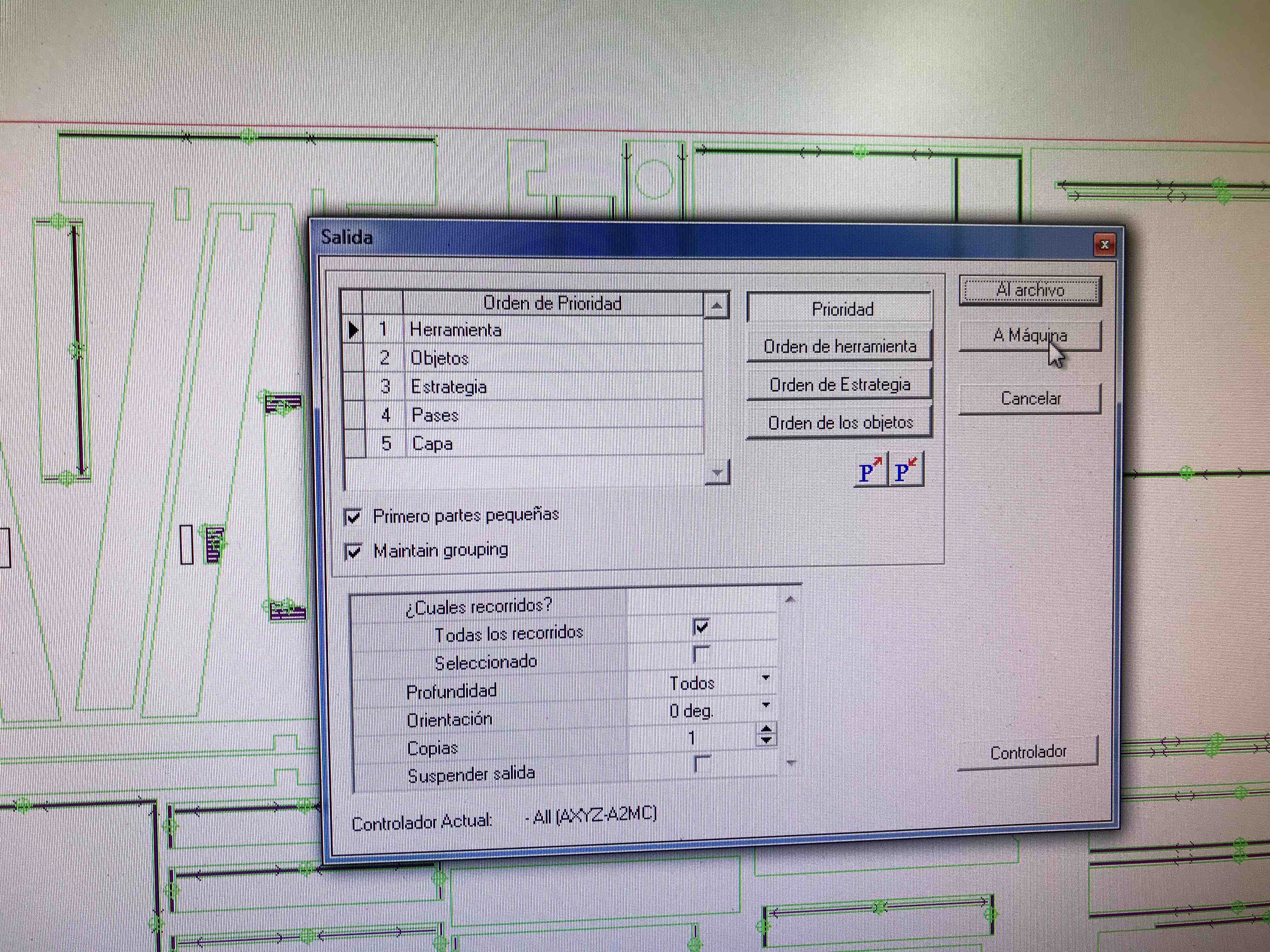This screenshot has width=1270, height=952.
Task: Click the Controlador button
Action: [x=1028, y=752]
